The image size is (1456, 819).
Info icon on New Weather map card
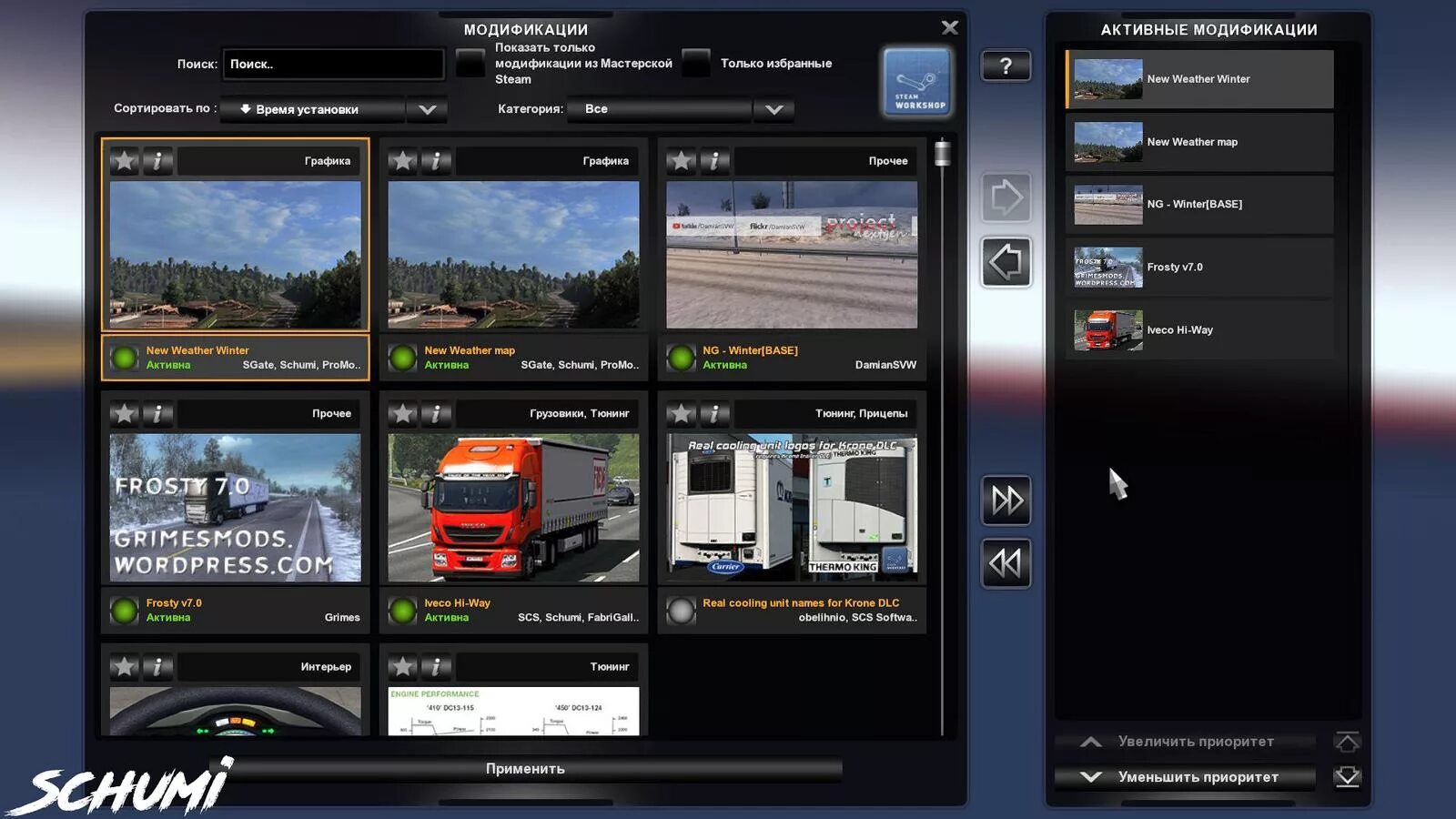pyautogui.click(x=436, y=161)
